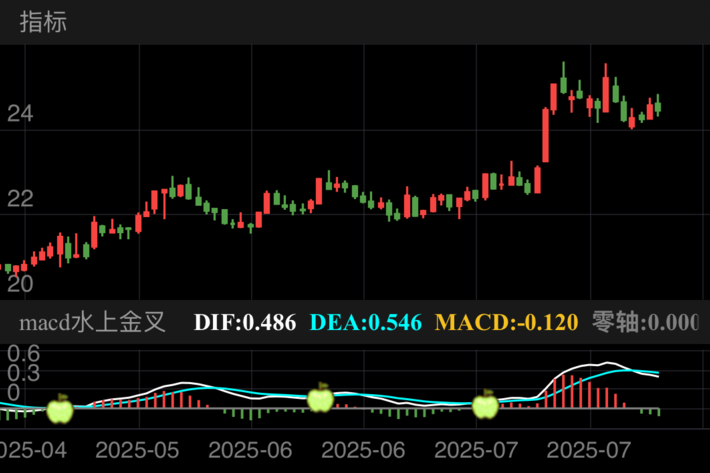The width and height of the screenshot is (710, 473).
Task: Click the leftmost green apple golden-cross marker
Action: (61, 409)
